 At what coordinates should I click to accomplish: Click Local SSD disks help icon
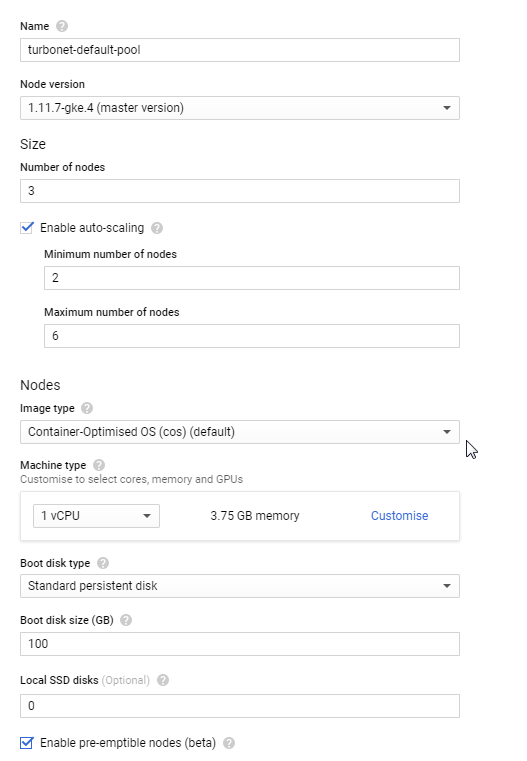pos(163,680)
